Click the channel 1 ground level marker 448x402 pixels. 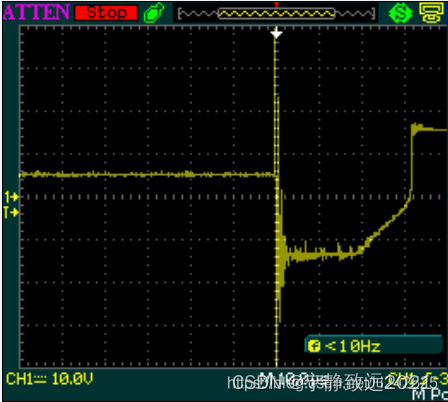pos(11,197)
